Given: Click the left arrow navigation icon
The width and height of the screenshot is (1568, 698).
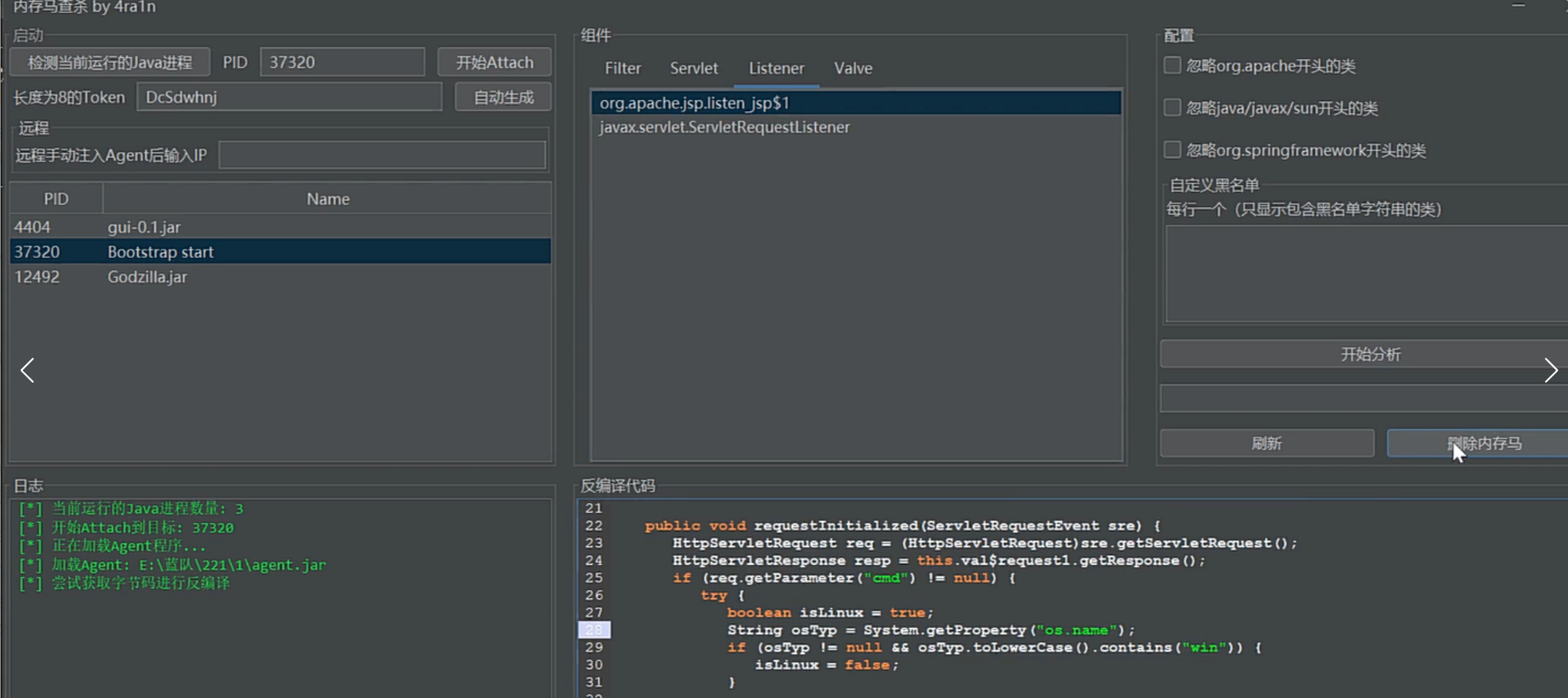Looking at the screenshot, I should pyautogui.click(x=28, y=371).
